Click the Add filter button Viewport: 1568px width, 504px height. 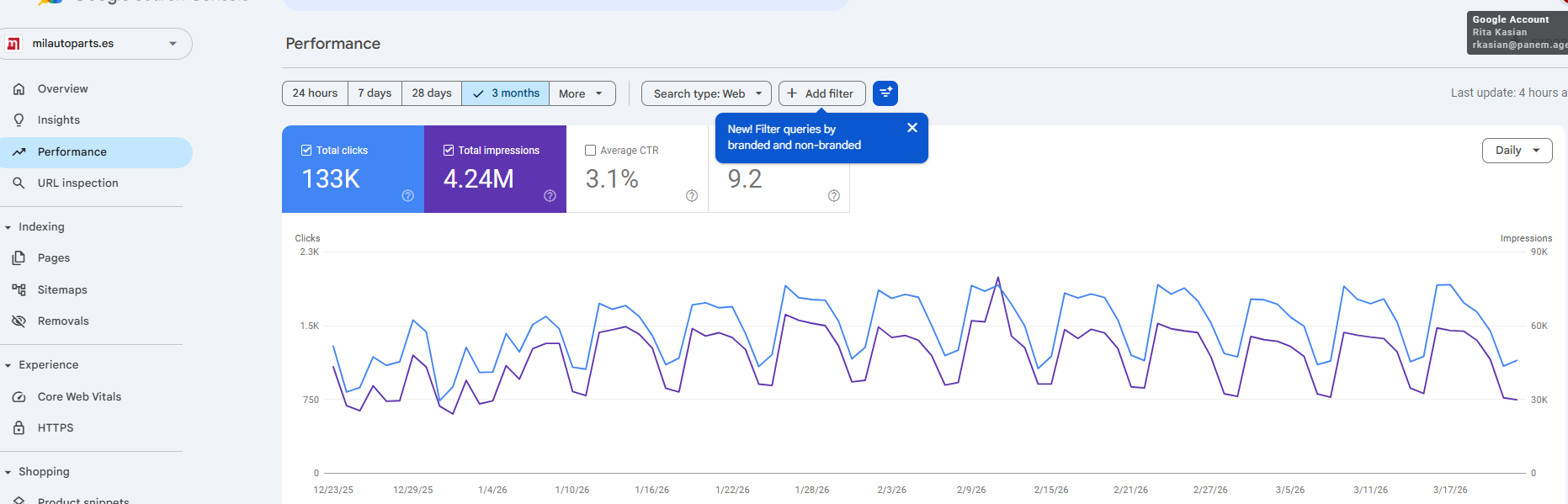tap(821, 93)
